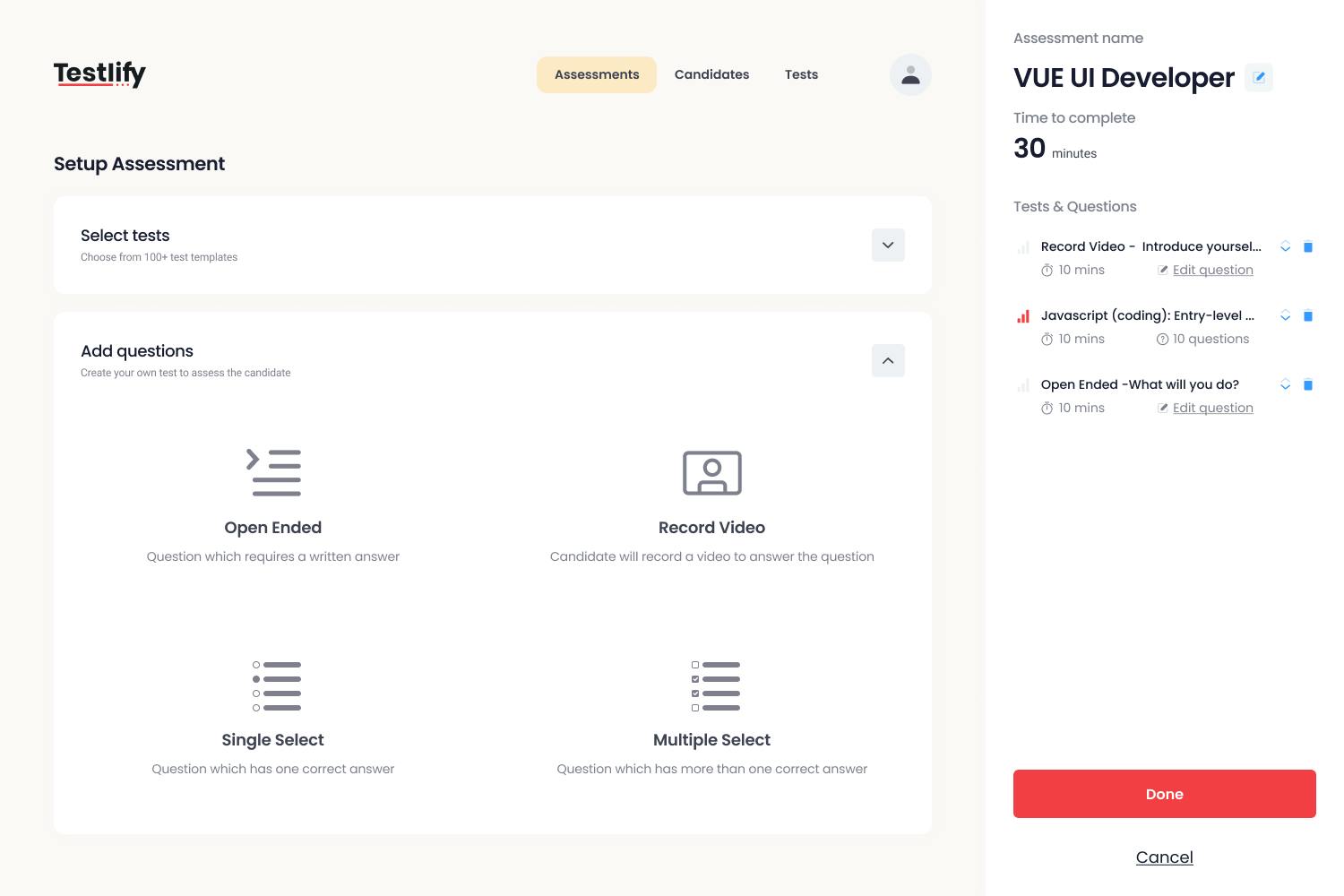Viewport: 1344px width, 896px height.
Task: Collapse the Add questions section
Action: (888, 360)
